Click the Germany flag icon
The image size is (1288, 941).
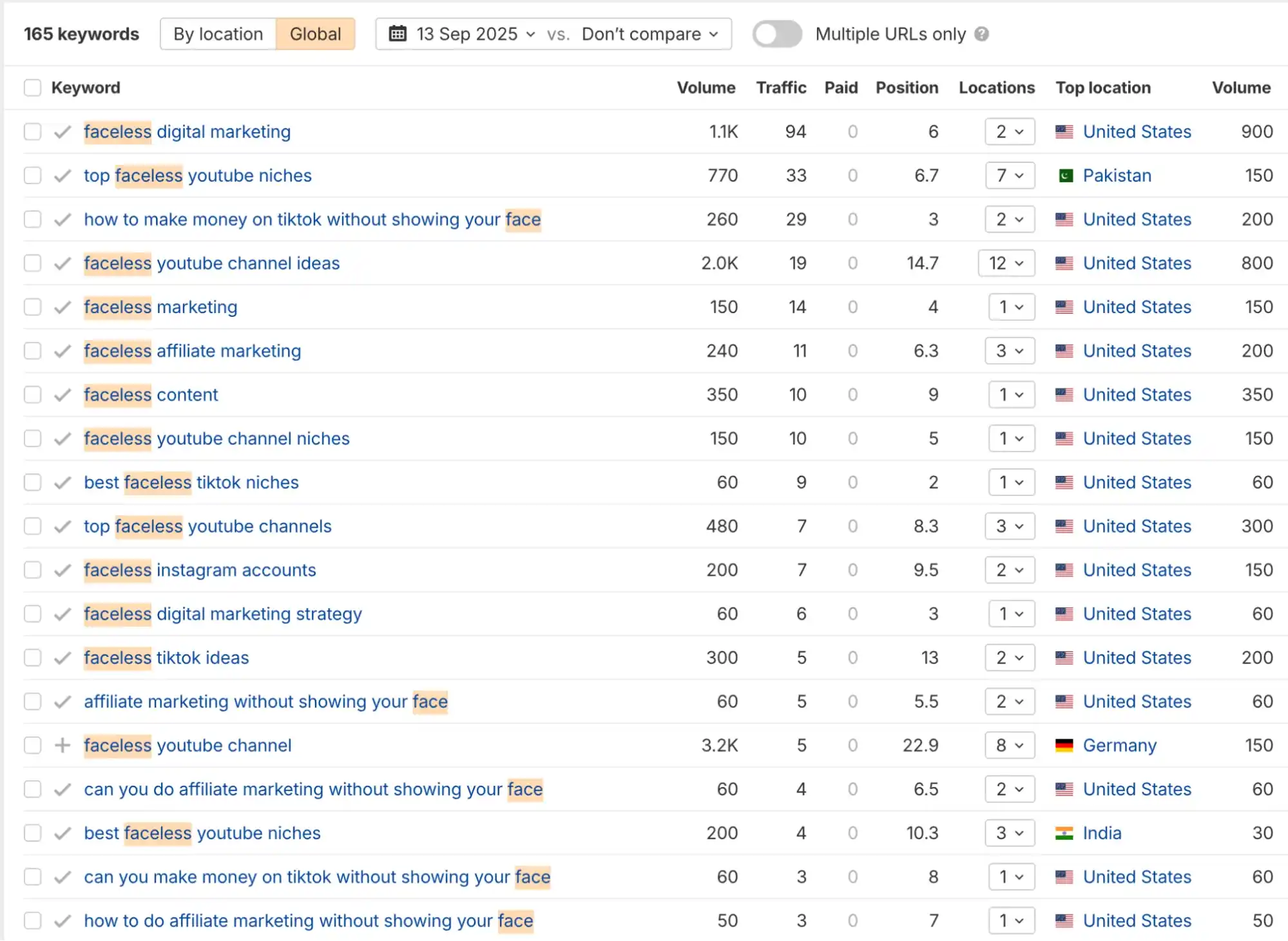[x=1064, y=745]
